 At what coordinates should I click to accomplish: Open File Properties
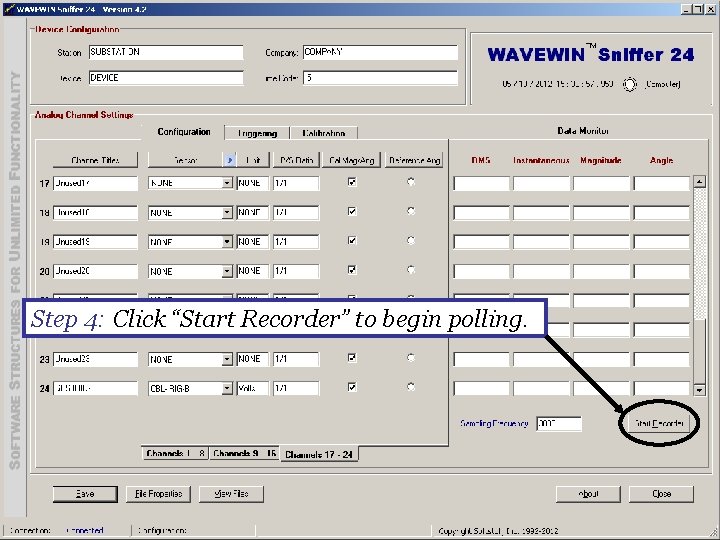[158, 494]
